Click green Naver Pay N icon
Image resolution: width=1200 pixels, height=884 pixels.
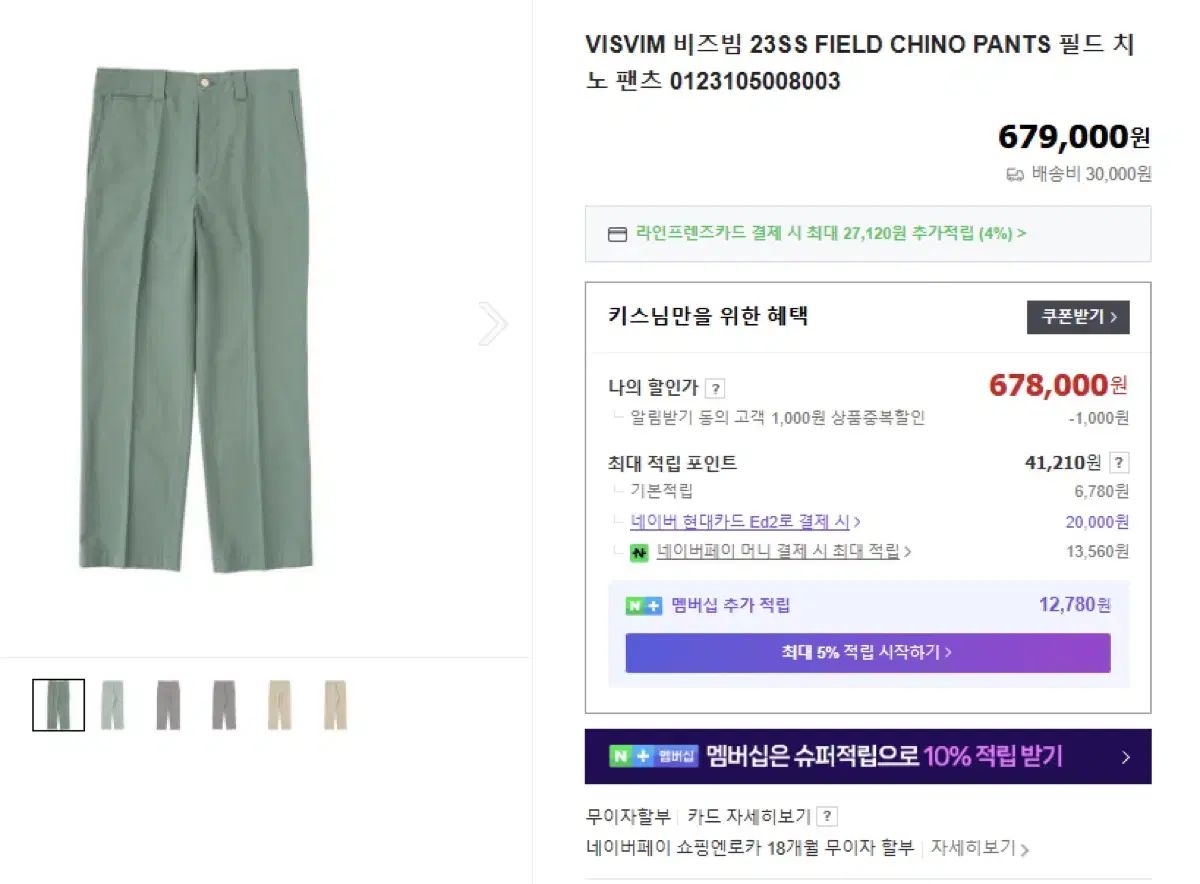(640, 552)
